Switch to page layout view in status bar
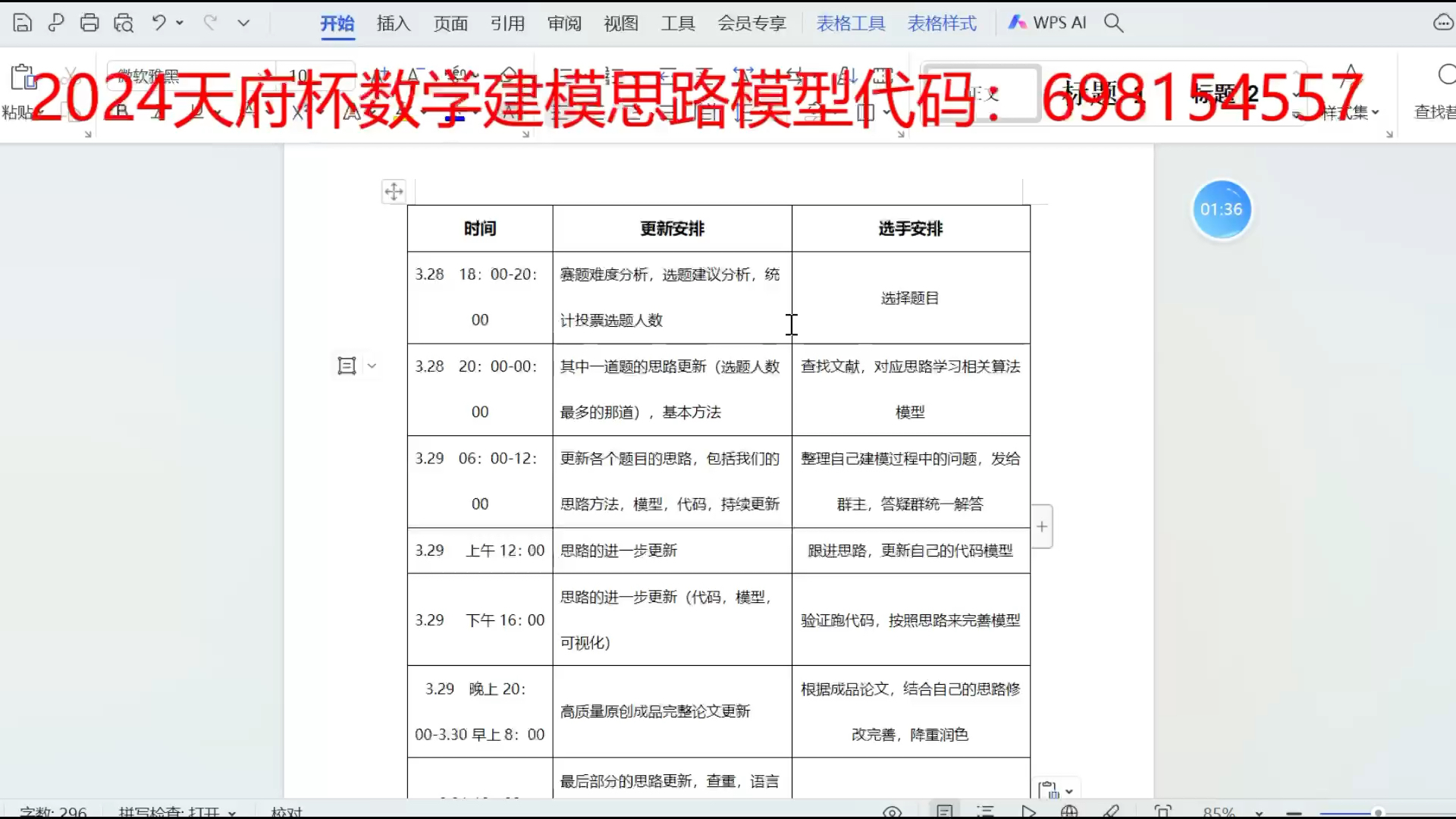 (x=944, y=812)
